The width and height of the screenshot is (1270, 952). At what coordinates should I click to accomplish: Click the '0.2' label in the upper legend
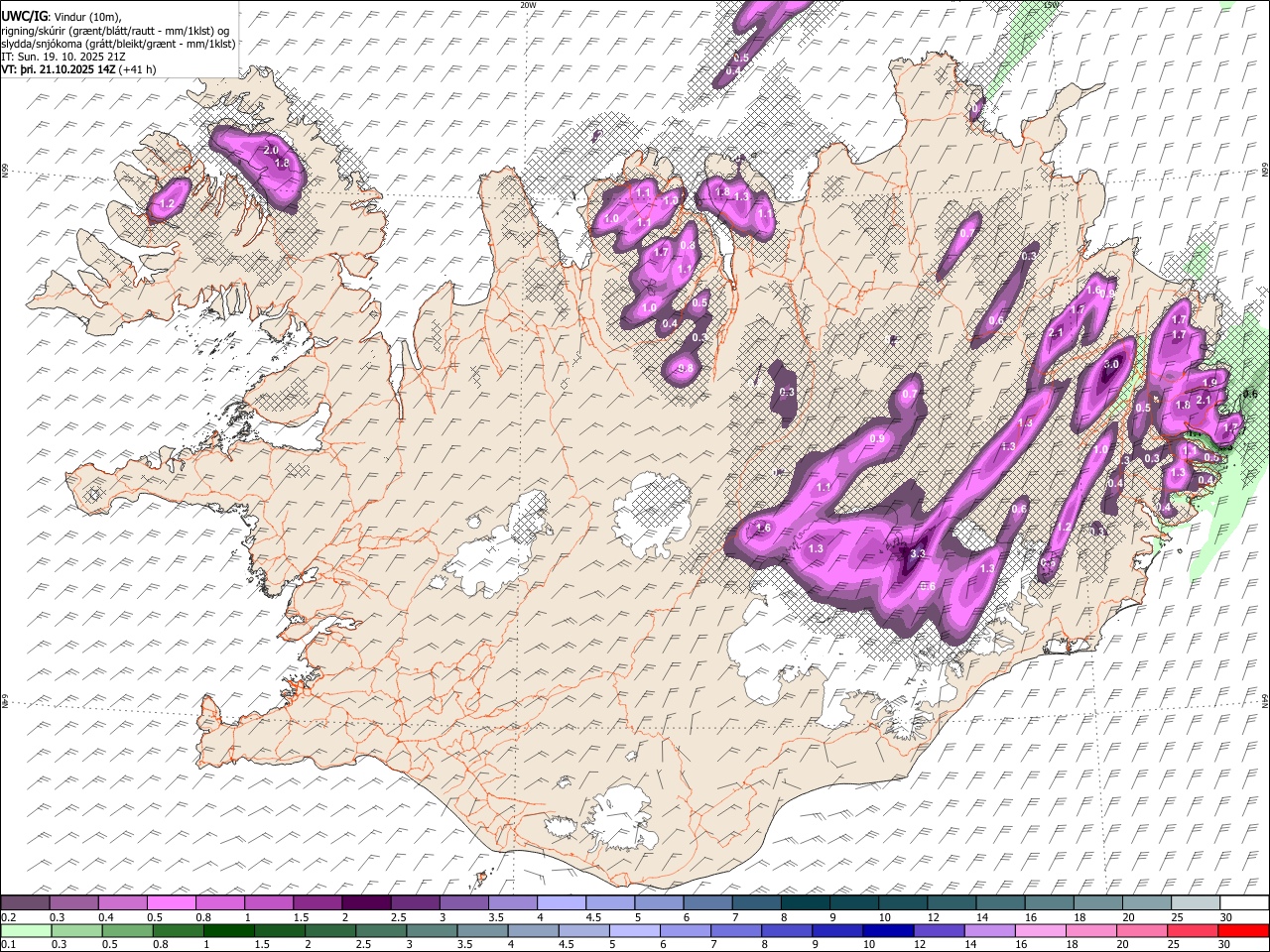pyautogui.click(x=8, y=916)
